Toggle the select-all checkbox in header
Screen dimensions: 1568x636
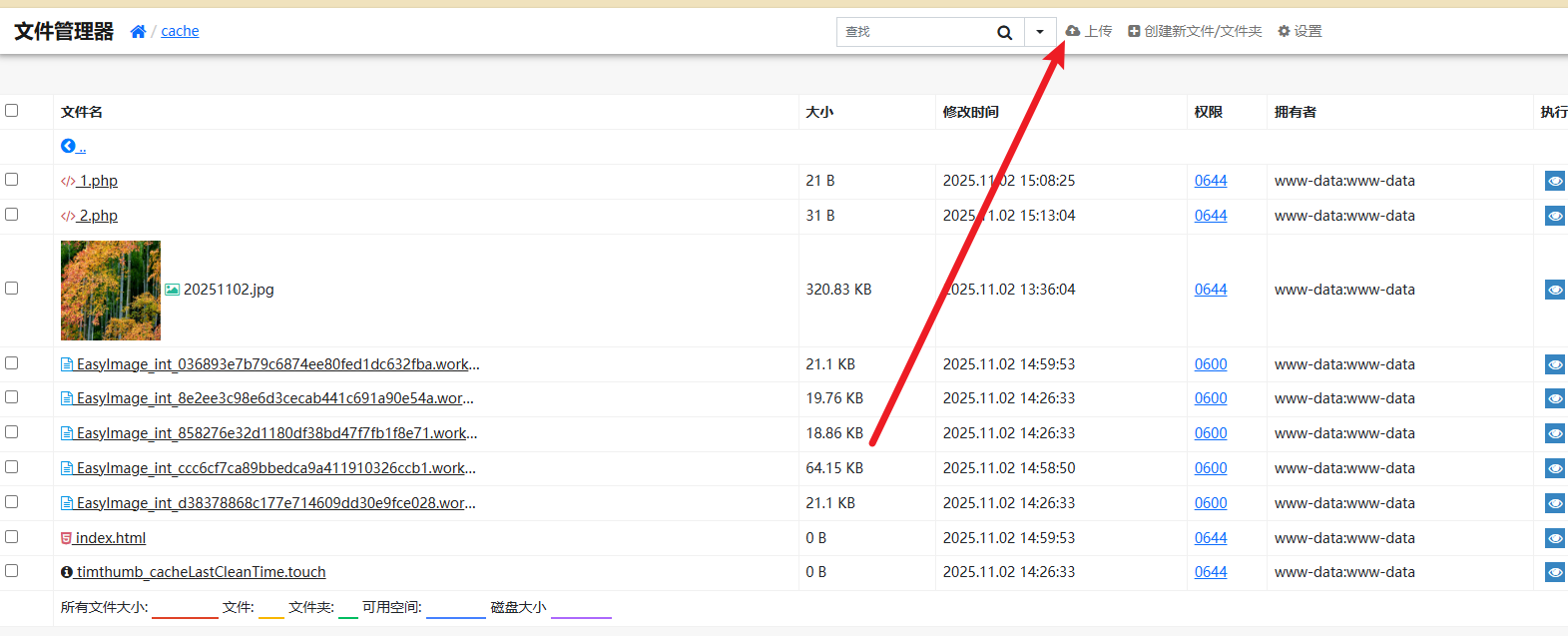click(x=12, y=111)
